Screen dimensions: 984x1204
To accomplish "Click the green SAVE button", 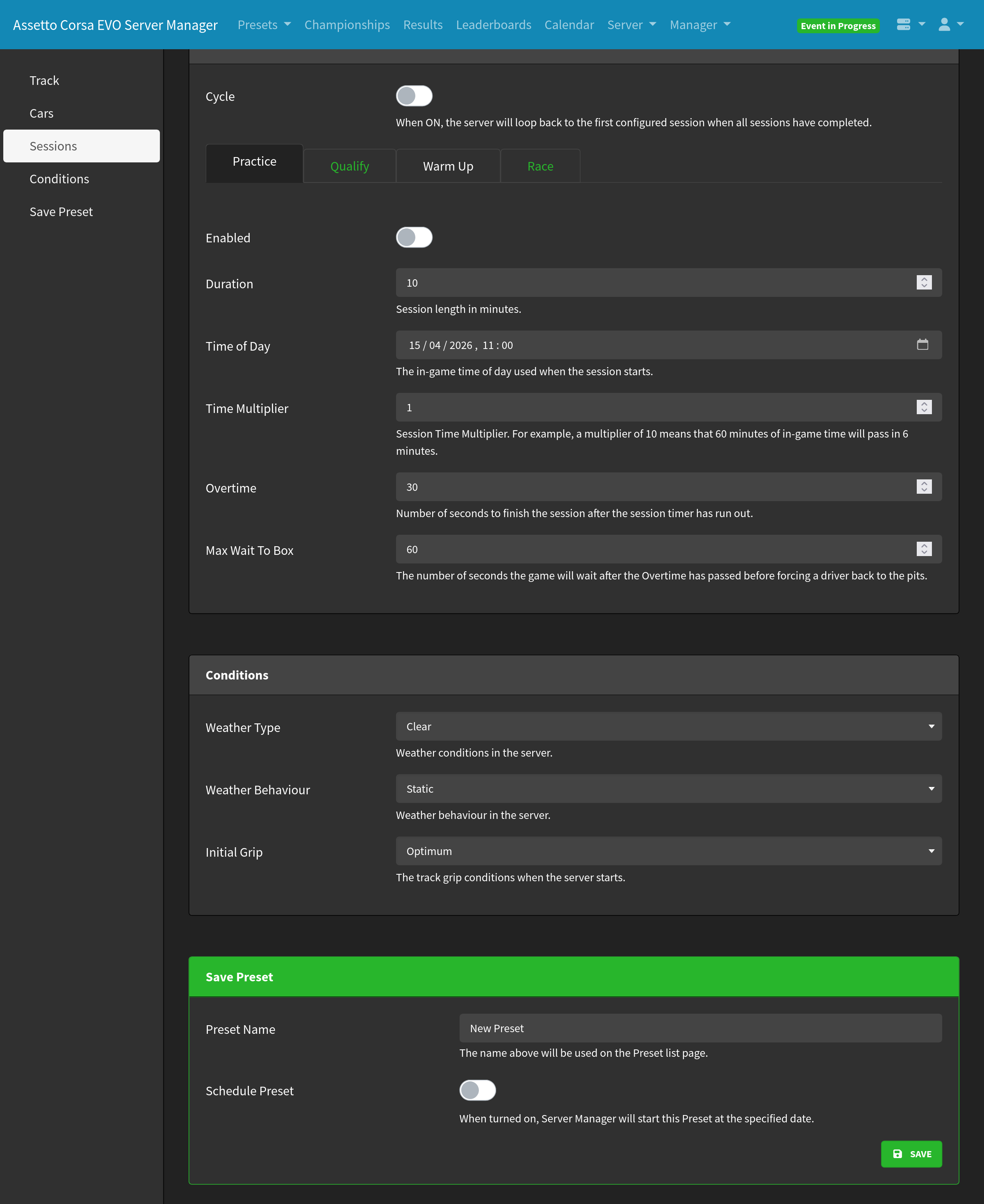I will tap(911, 1154).
